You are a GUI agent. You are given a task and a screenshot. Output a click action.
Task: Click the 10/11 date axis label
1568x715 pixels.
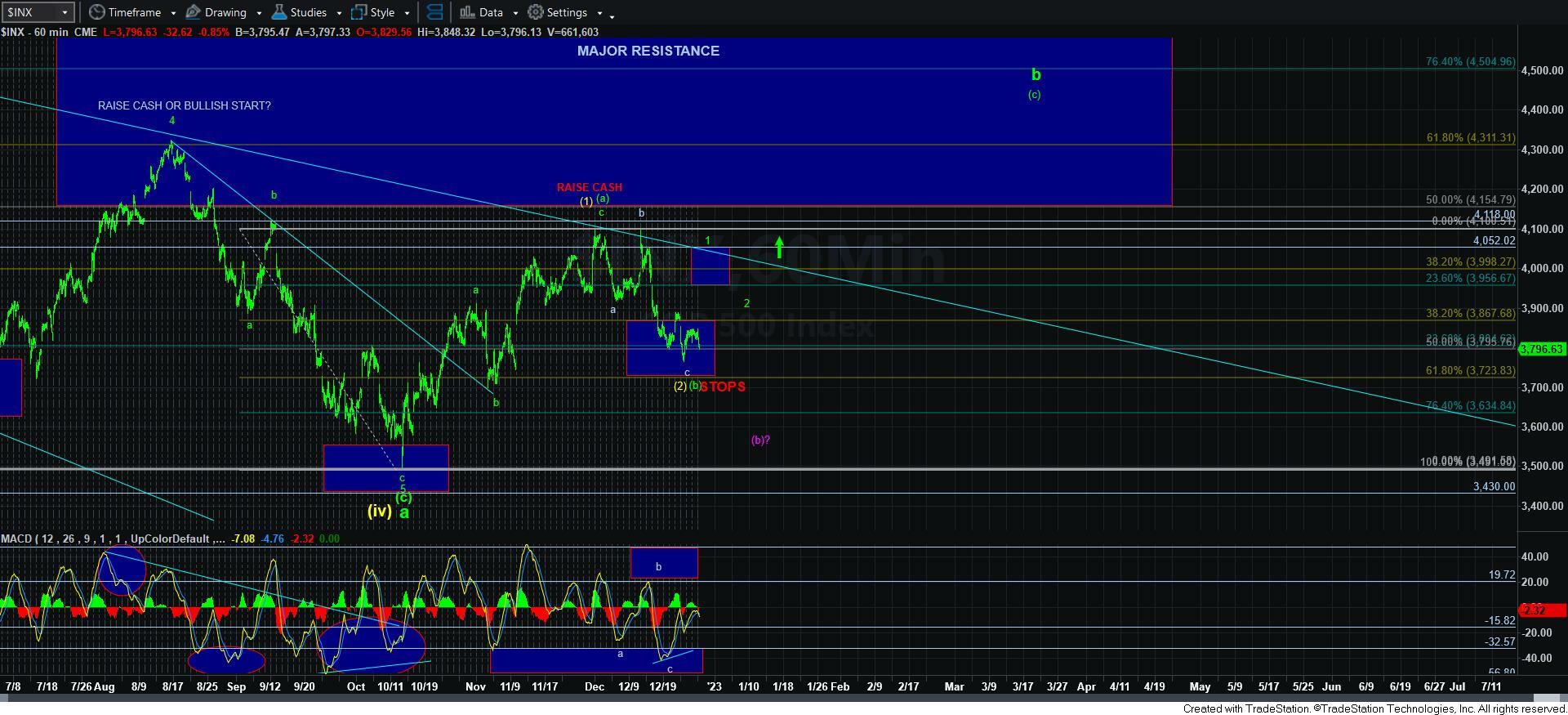pos(390,686)
